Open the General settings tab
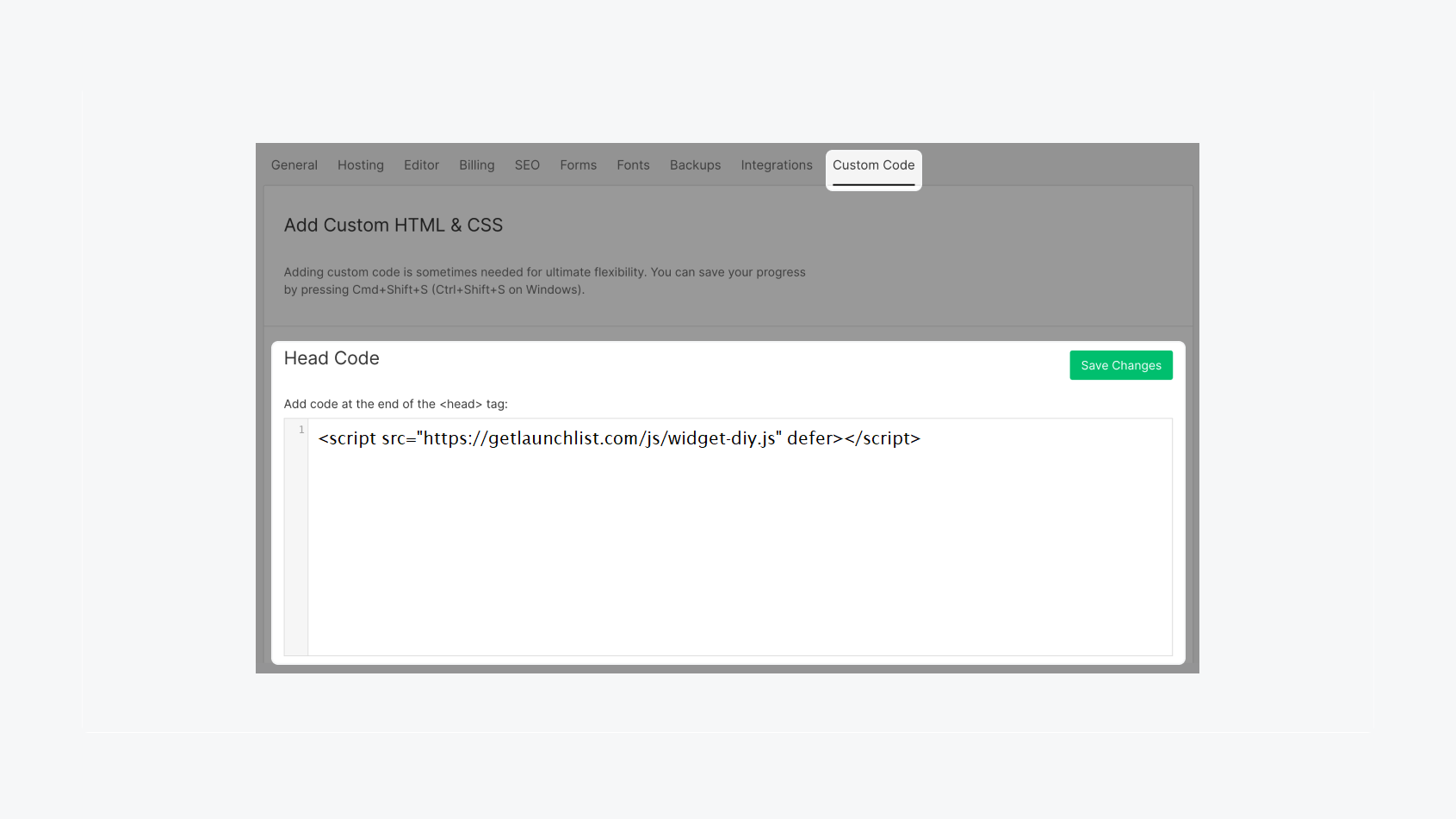The image size is (1456, 819). tap(294, 165)
